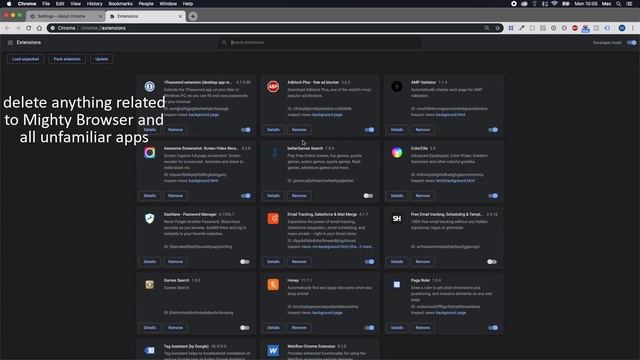This screenshot has height=360, width=640.
Task: Click Pack extension button
Action: tap(67, 59)
